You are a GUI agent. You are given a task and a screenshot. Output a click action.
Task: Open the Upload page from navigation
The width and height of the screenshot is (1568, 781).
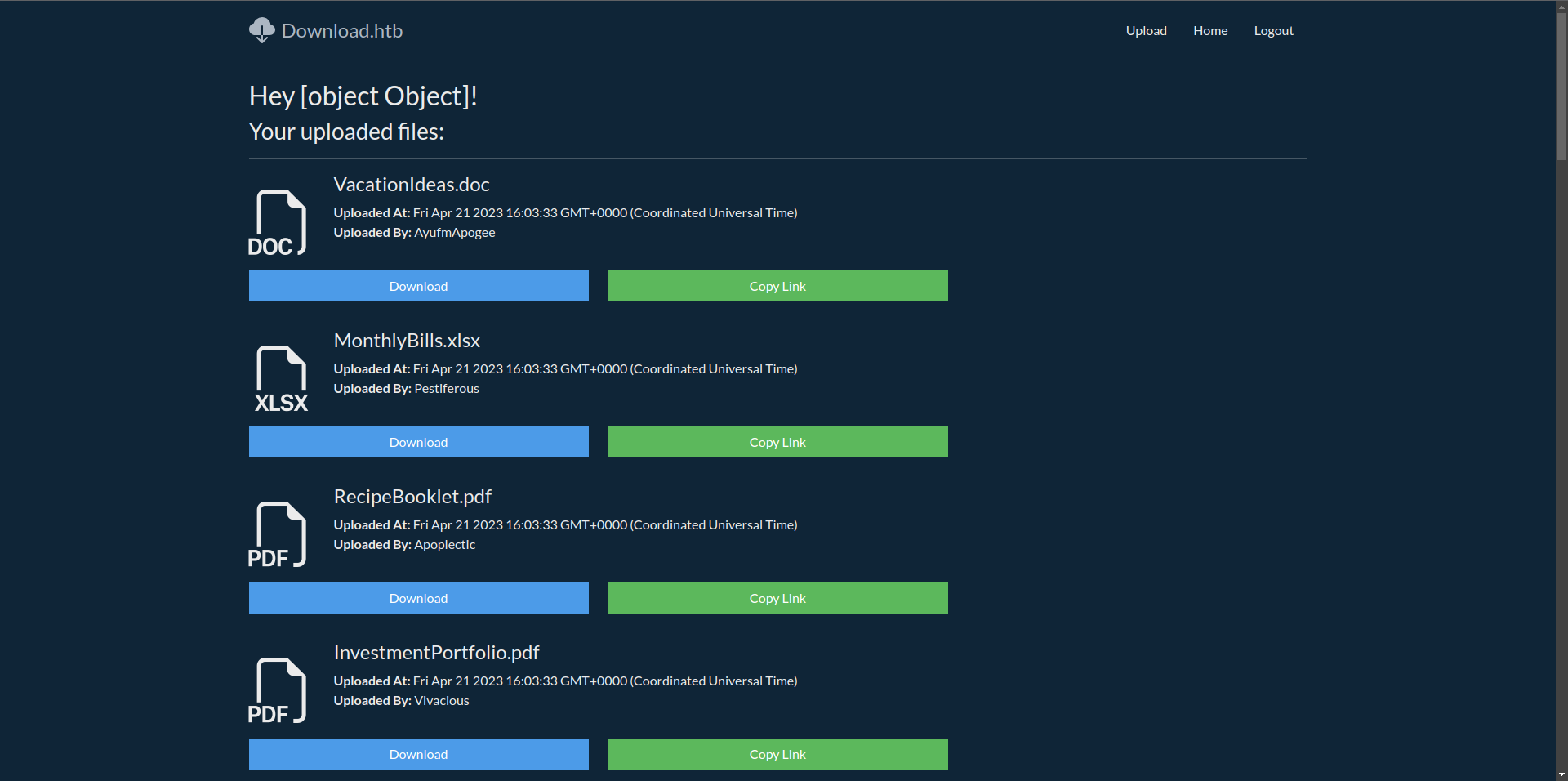click(x=1146, y=31)
